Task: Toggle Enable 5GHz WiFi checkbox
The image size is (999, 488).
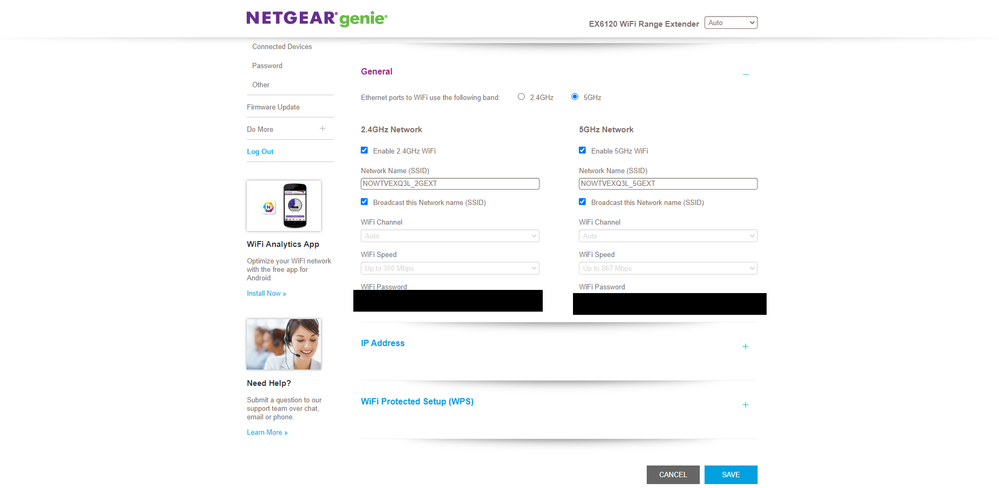Action: [582, 150]
